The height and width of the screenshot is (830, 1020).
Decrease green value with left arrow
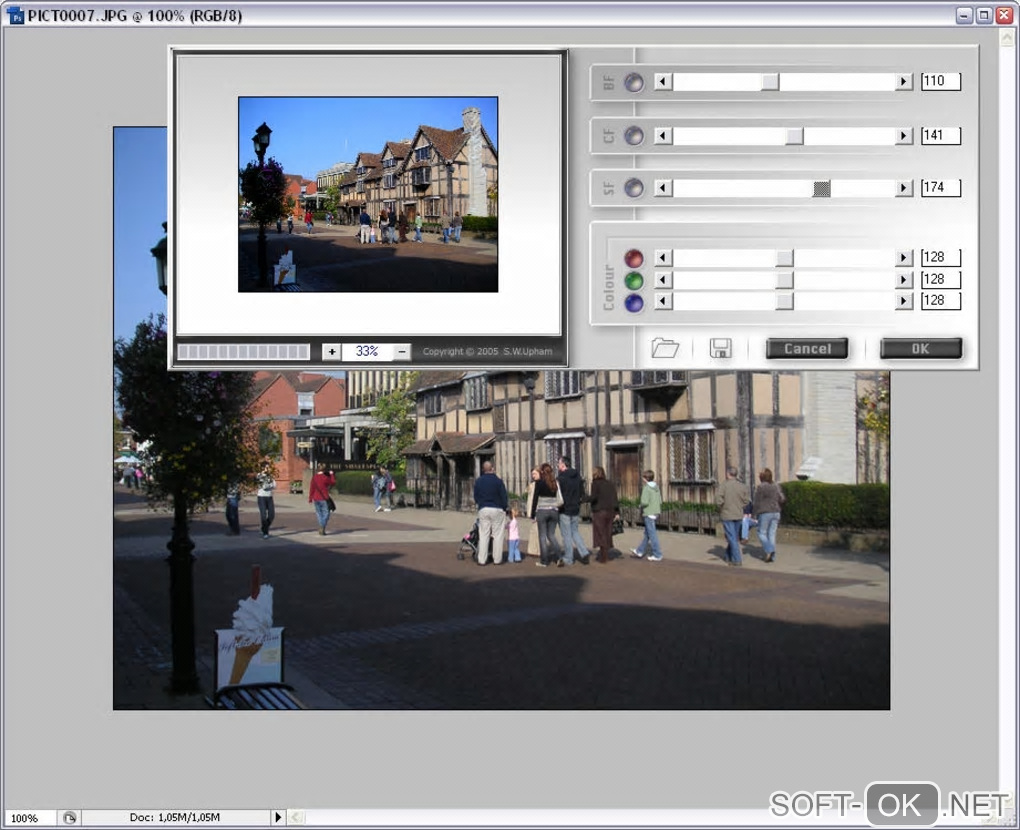pyautogui.click(x=663, y=280)
